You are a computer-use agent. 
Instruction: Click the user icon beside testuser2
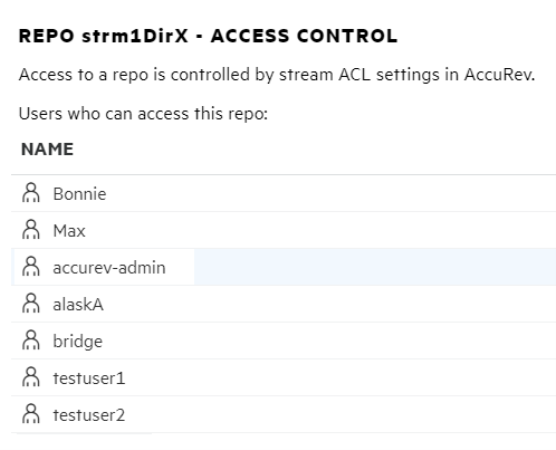click(31, 414)
